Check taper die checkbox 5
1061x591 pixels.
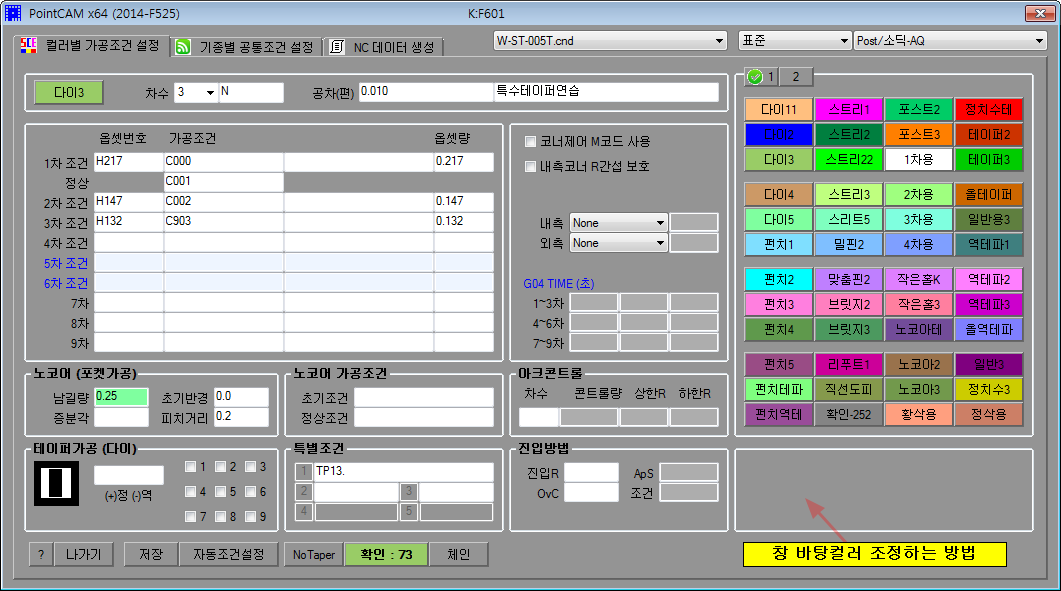[220, 491]
